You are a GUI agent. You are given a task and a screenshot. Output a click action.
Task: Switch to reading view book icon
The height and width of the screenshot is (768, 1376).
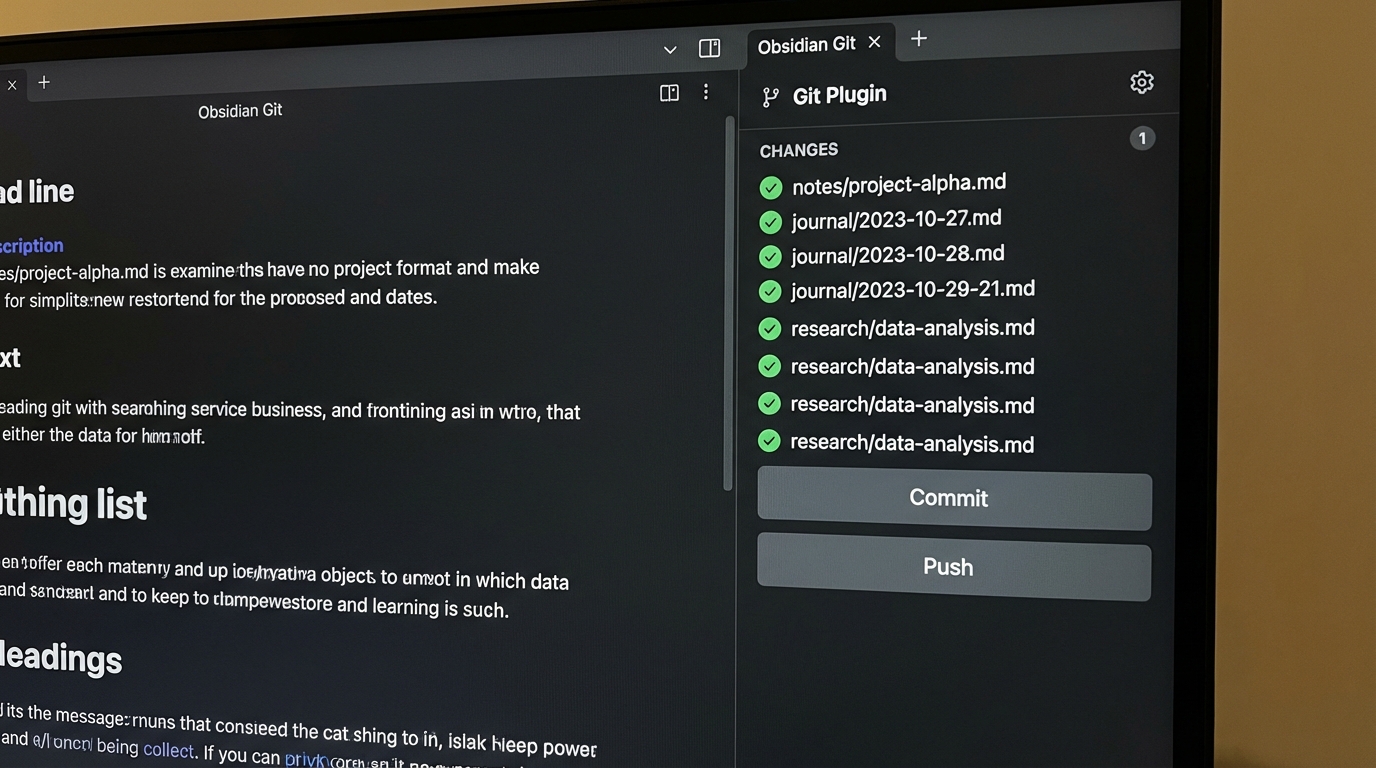670,93
